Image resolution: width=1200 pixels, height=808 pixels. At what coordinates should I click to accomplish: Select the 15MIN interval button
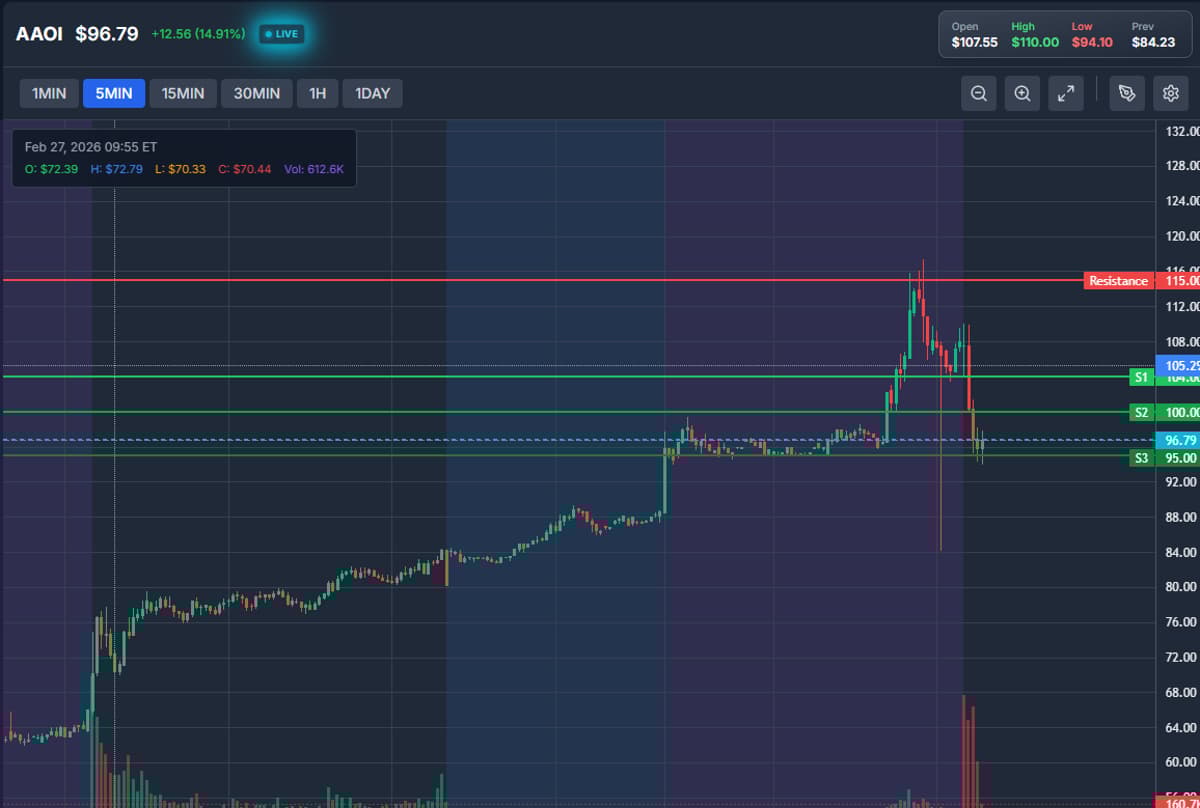coord(182,93)
